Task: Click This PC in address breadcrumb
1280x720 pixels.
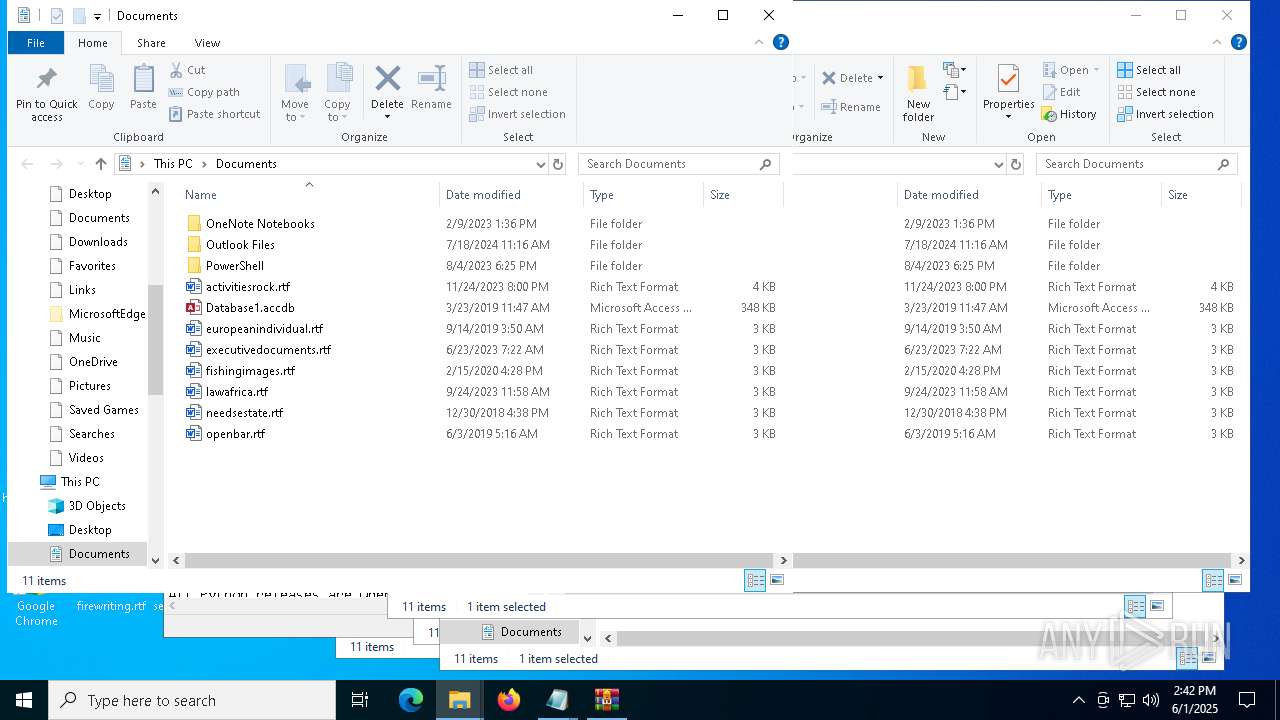Action: (x=173, y=164)
